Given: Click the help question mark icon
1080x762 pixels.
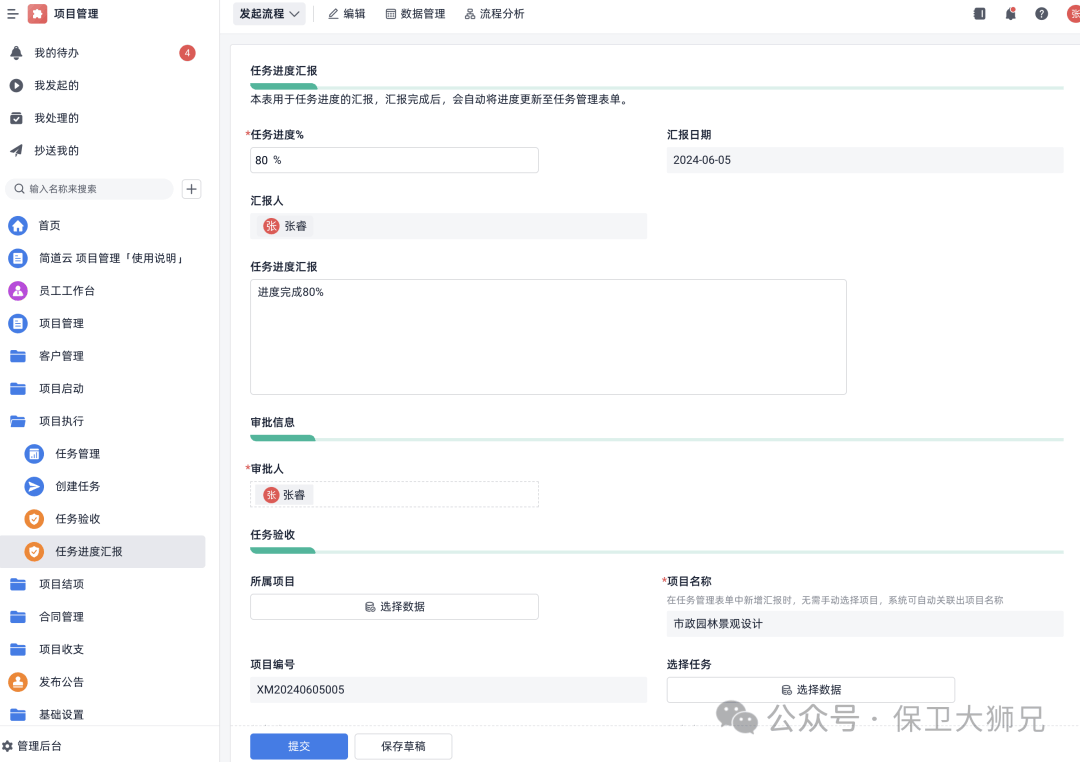Looking at the screenshot, I should click(1041, 14).
